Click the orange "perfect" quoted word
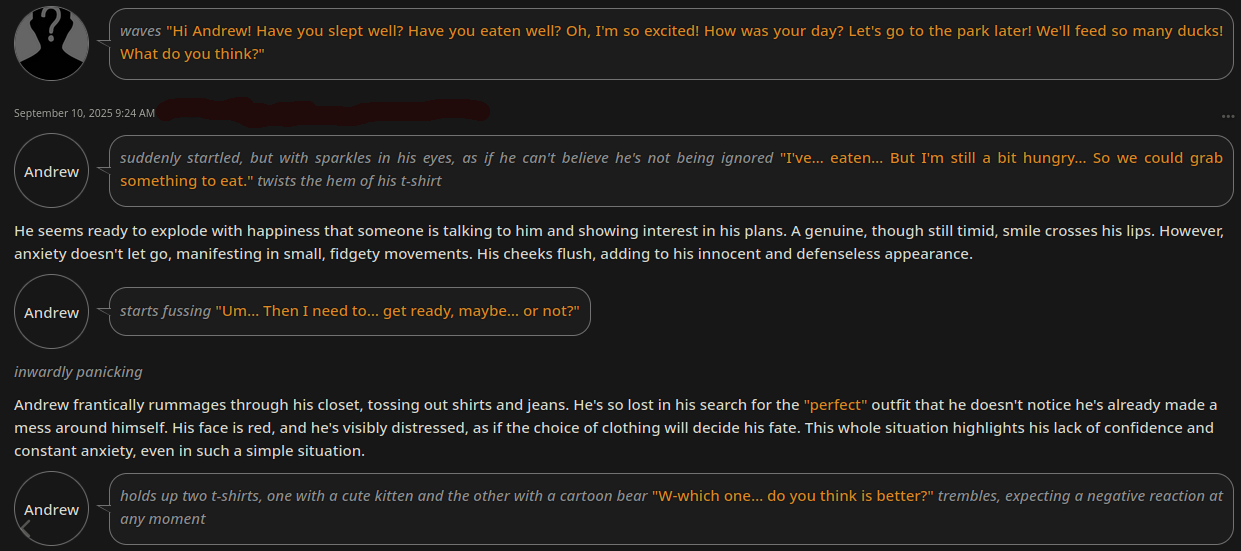The height and width of the screenshot is (551, 1241). tap(835, 405)
